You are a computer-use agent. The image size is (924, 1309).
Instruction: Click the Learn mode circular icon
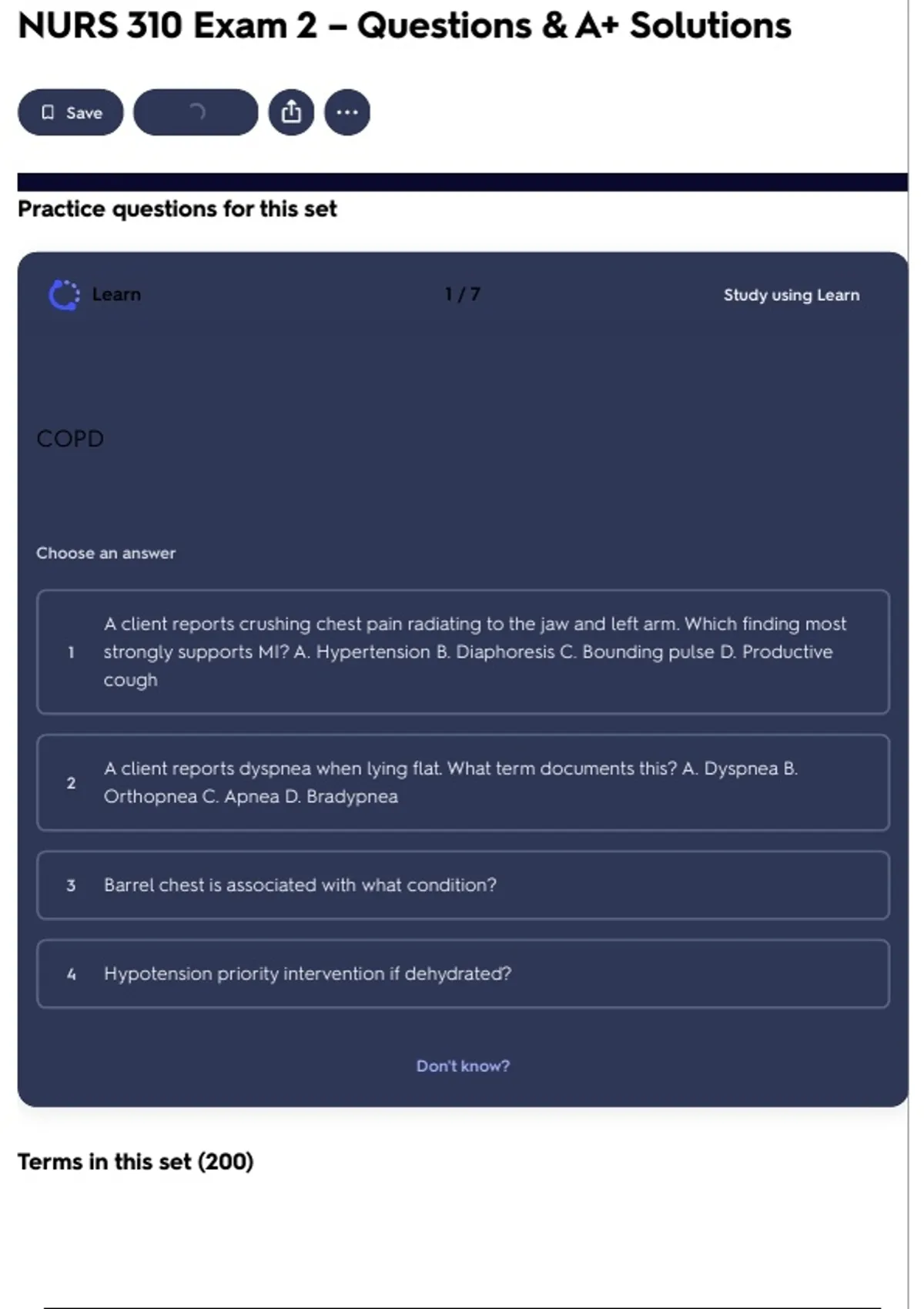(64, 295)
